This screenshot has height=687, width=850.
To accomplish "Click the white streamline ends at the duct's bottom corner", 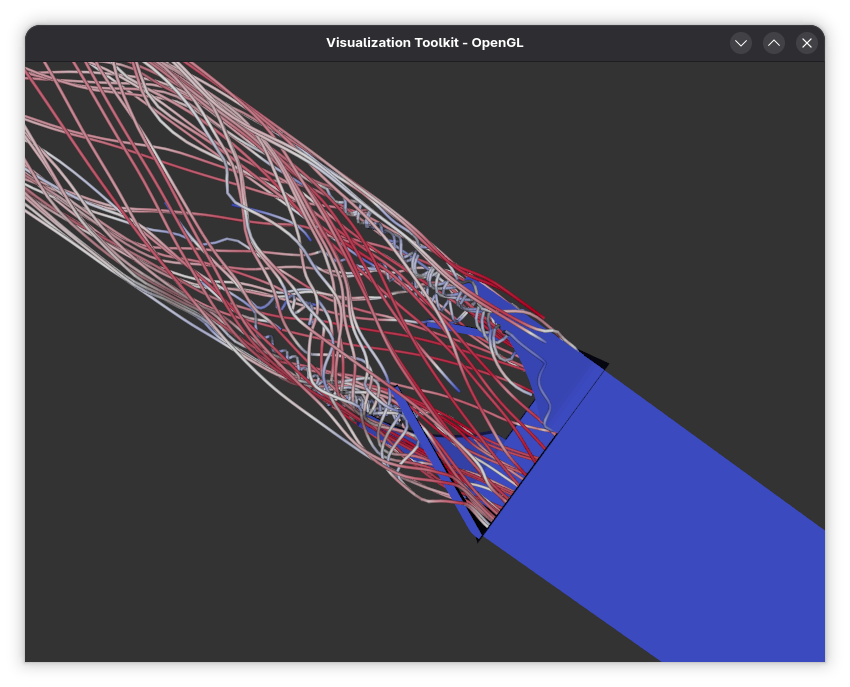I will 484,522.
